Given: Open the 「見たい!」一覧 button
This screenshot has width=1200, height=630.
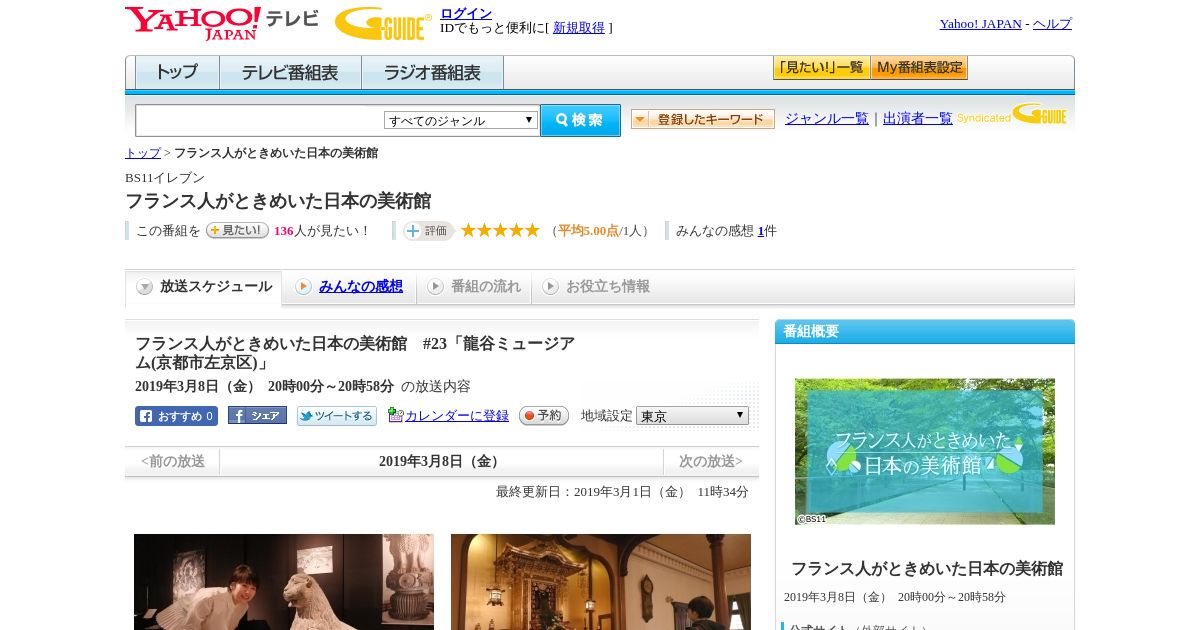Looking at the screenshot, I should [821, 68].
